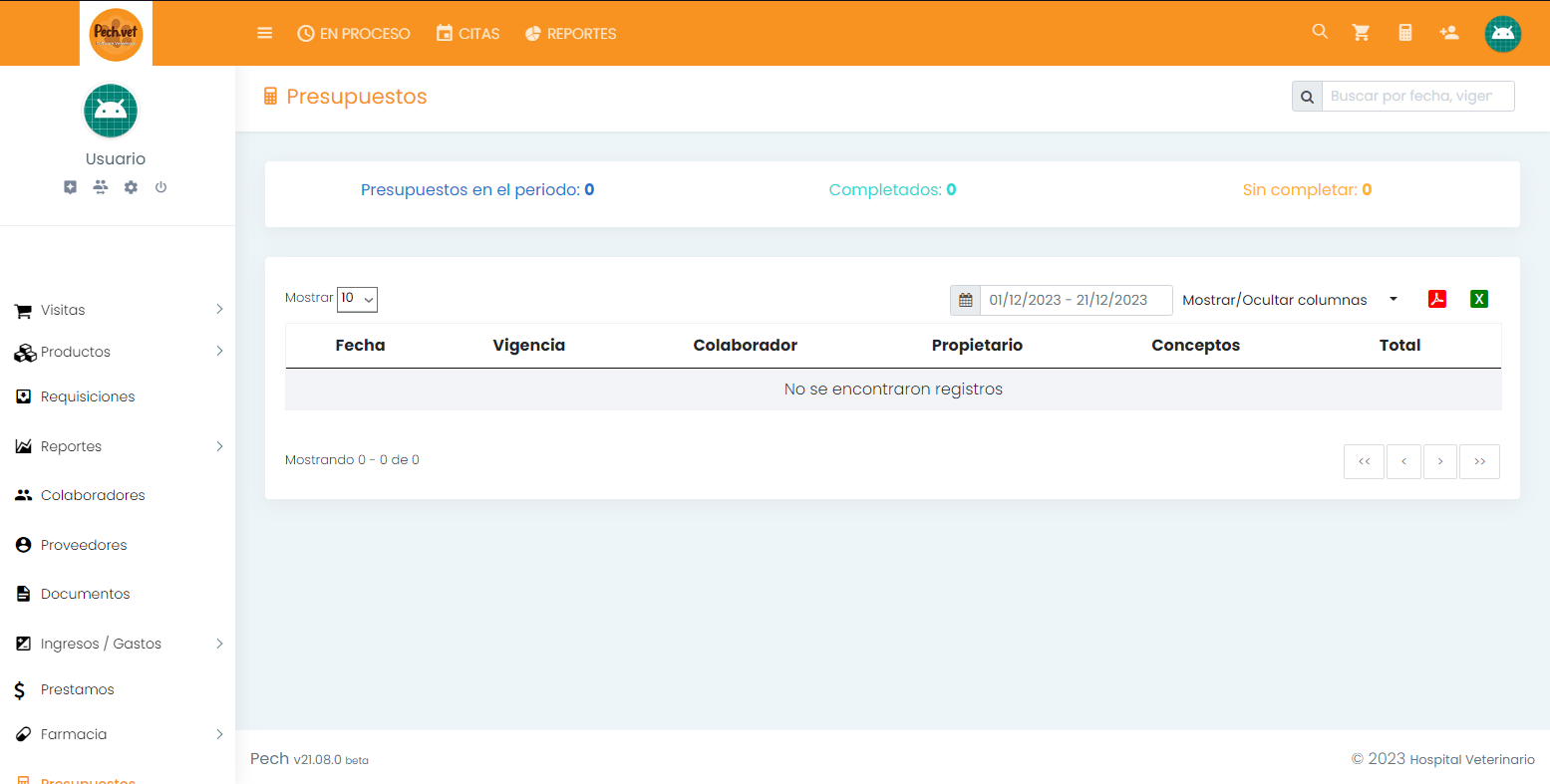Click the add user icon in header

click(1449, 33)
